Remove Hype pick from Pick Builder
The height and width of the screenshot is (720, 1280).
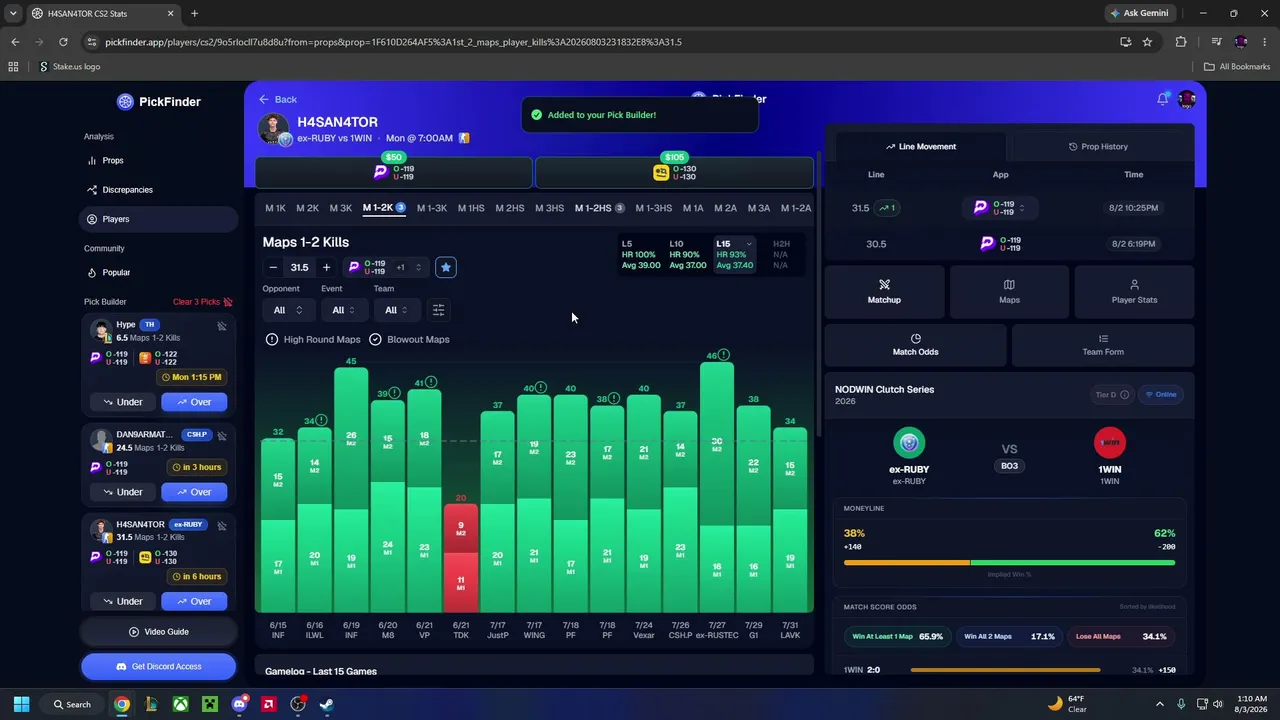click(x=222, y=326)
